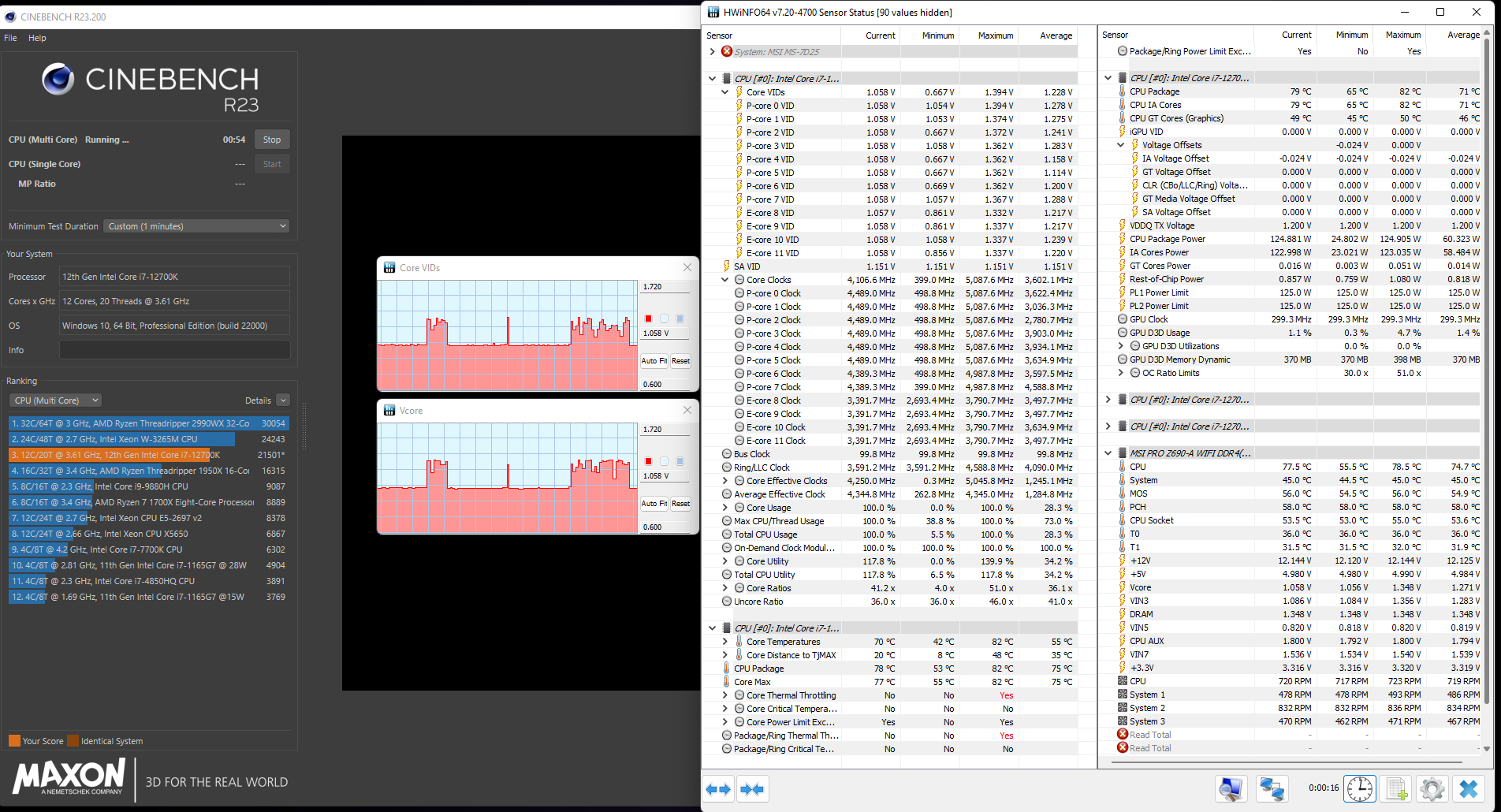Open the Minimum Test Duration dropdown
Viewport: 1501px width, 812px height.
point(196,226)
